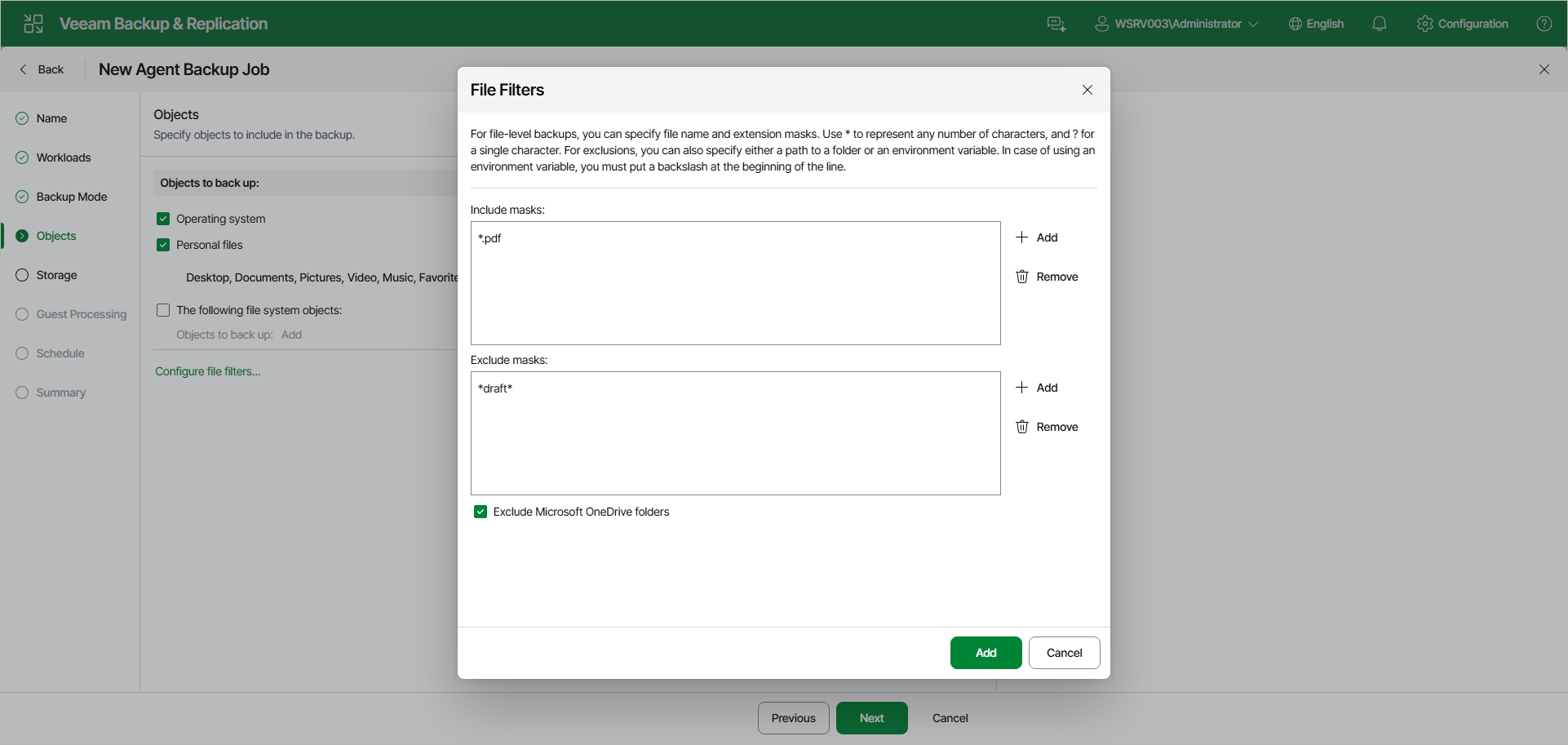Click the Desktop, Documents, Pictures folders text

point(321,277)
